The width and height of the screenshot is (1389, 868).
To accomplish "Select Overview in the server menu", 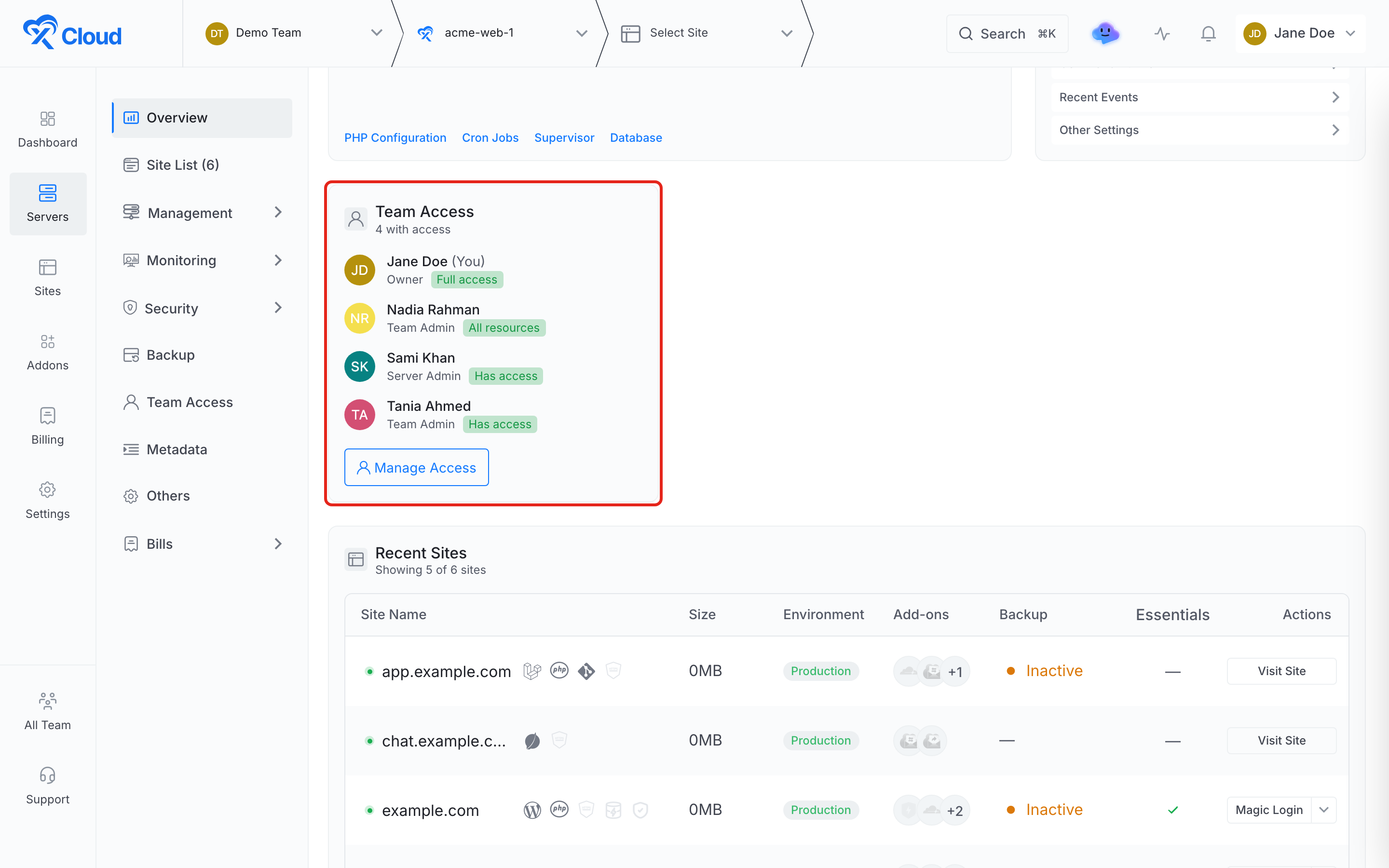I will (x=202, y=118).
